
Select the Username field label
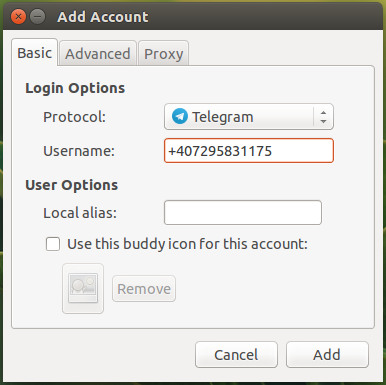79,151
